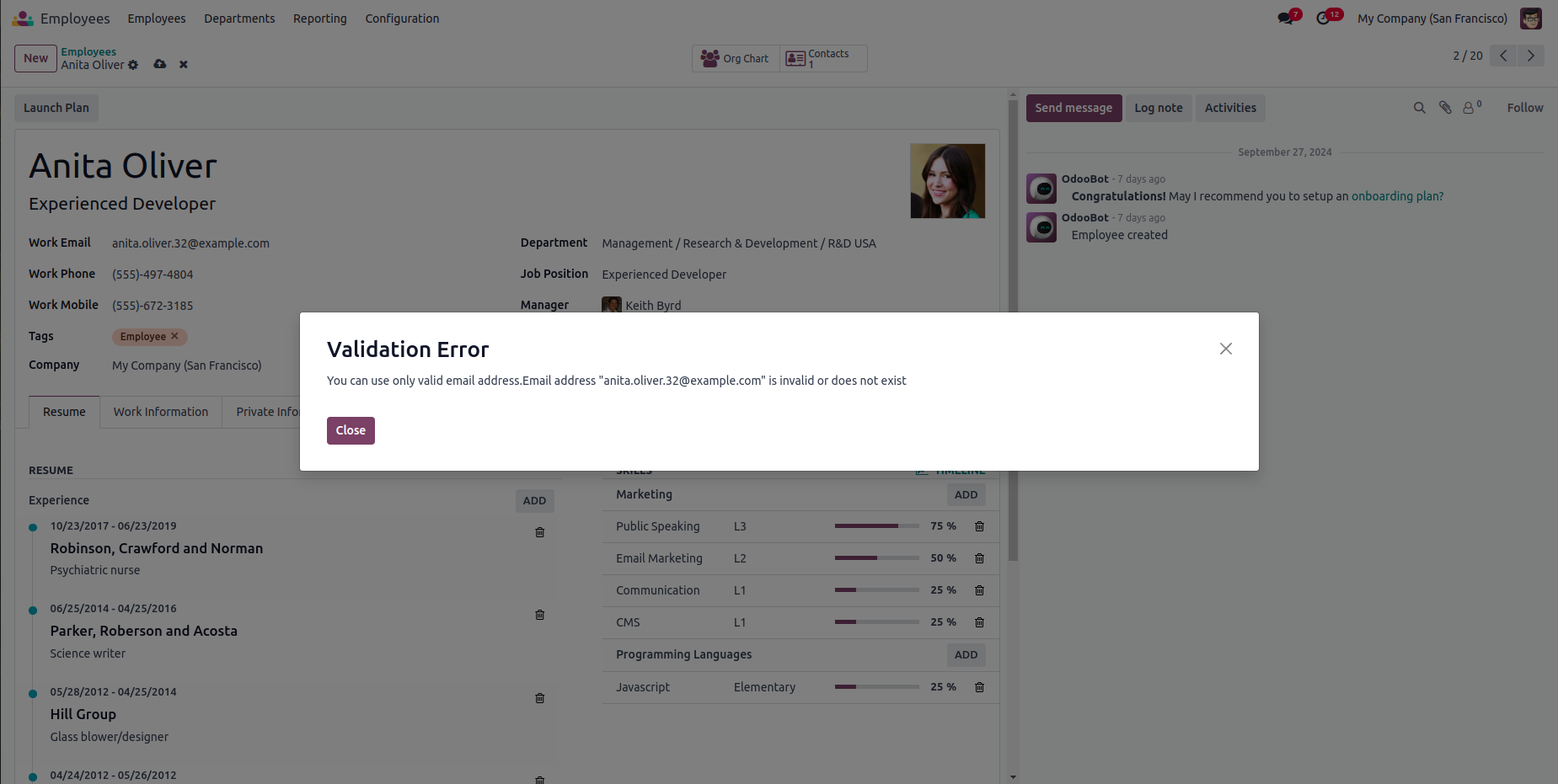Expand the Configuration menu
The height and width of the screenshot is (784, 1558).
click(402, 19)
